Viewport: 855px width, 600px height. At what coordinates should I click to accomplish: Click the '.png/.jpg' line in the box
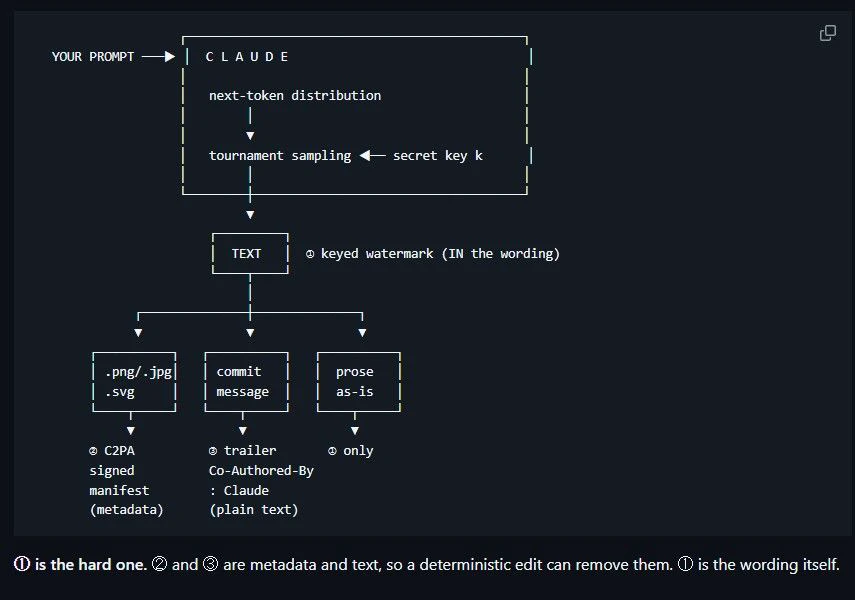[x=138, y=372]
